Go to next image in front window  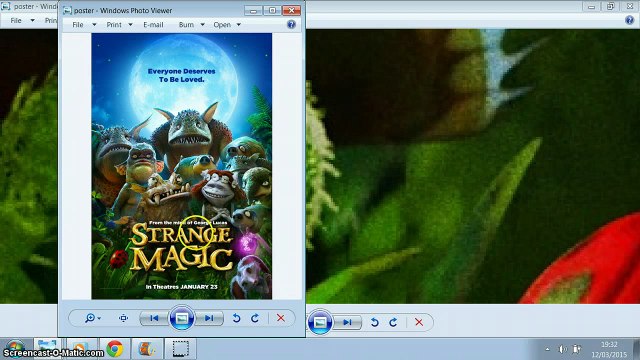click(x=209, y=318)
